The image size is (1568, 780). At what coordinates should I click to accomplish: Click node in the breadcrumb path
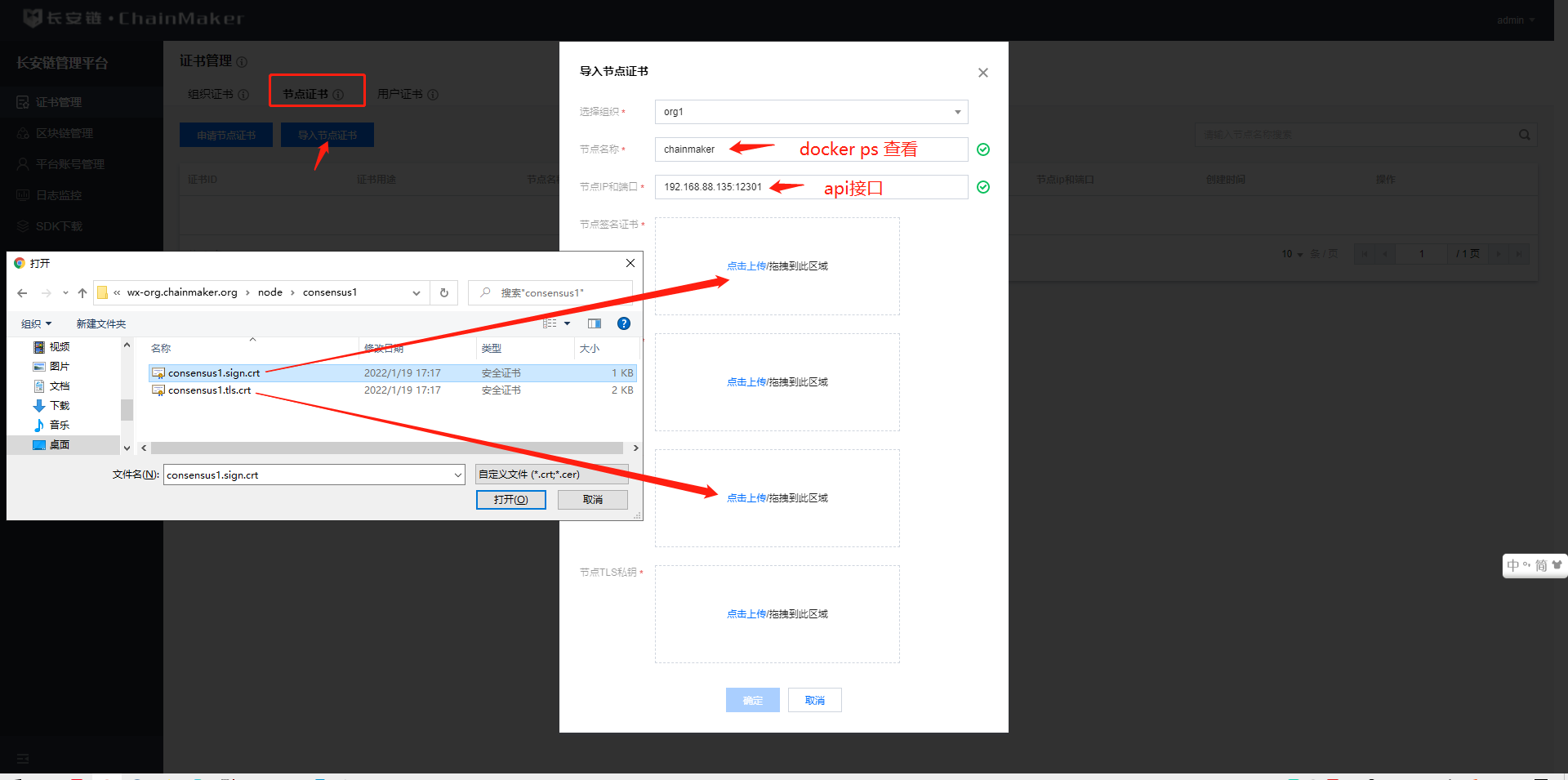(270, 292)
